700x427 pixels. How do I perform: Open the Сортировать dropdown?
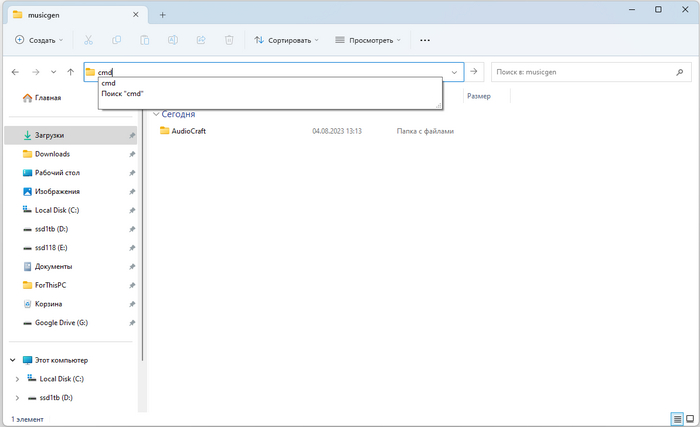click(286, 40)
